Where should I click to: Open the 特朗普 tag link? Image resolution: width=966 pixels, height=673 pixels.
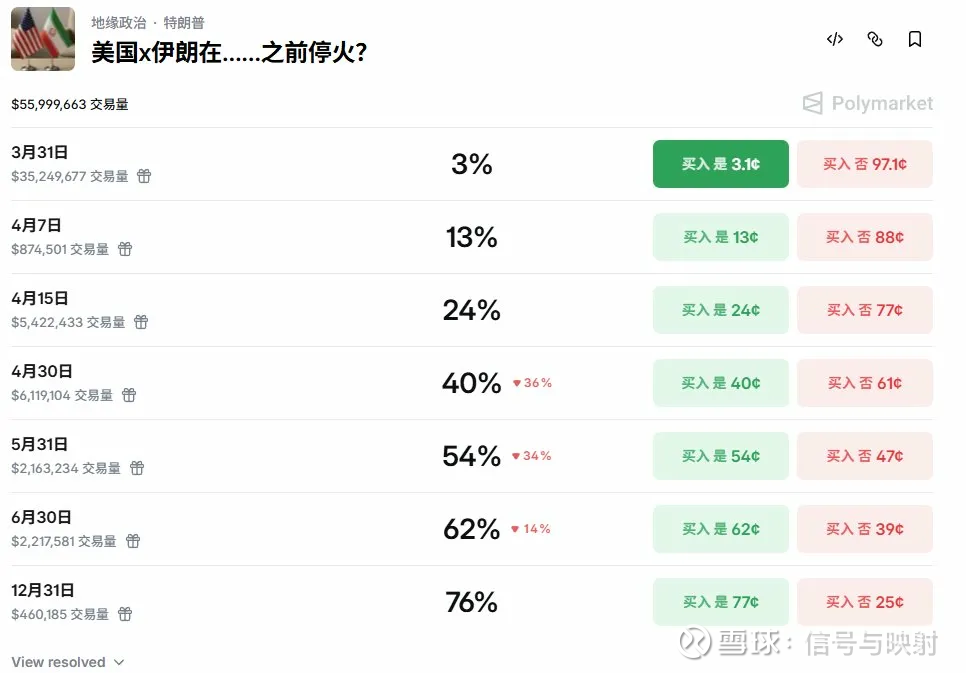click(x=184, y=22)
